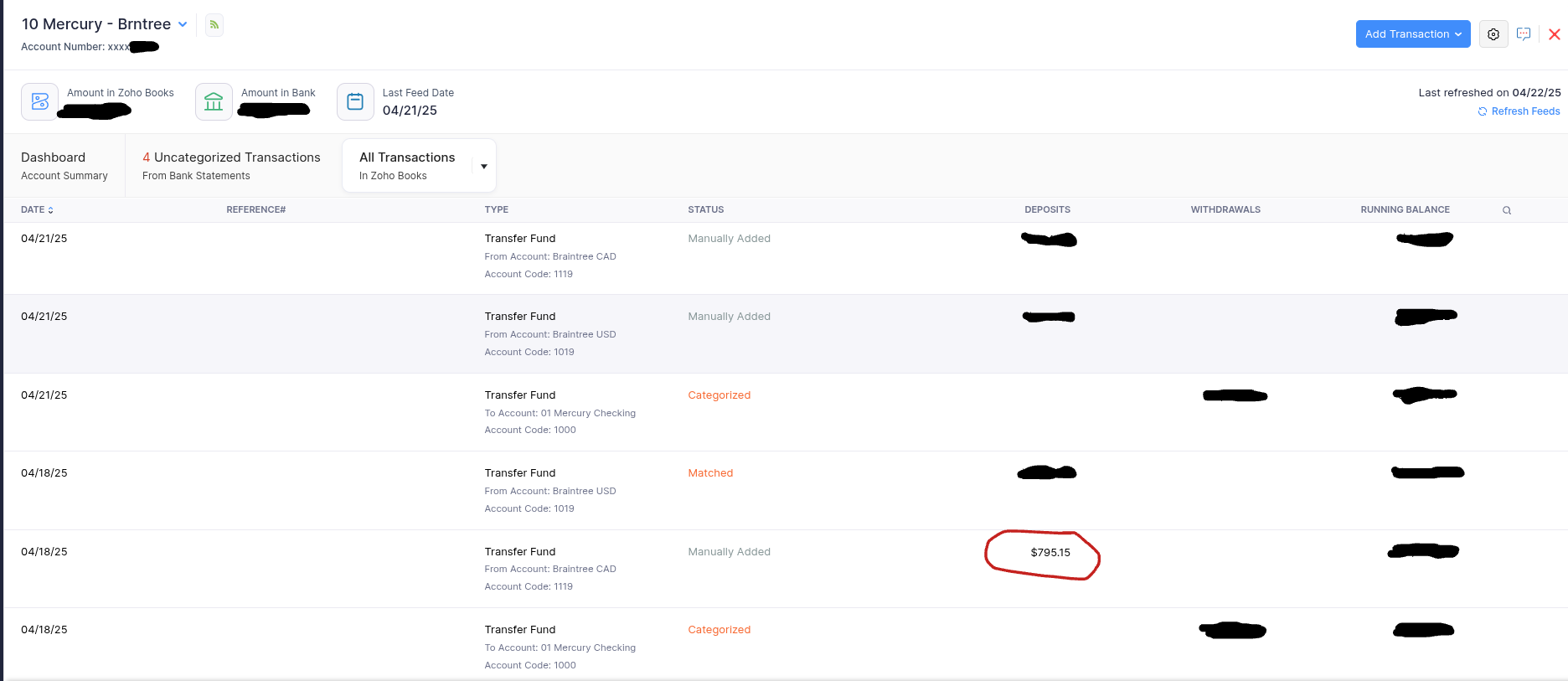This screenshot has height=681, width=1568.
Task: Open the 4 Uncategorized Transactions tab
Action: (x=231, y=166)
